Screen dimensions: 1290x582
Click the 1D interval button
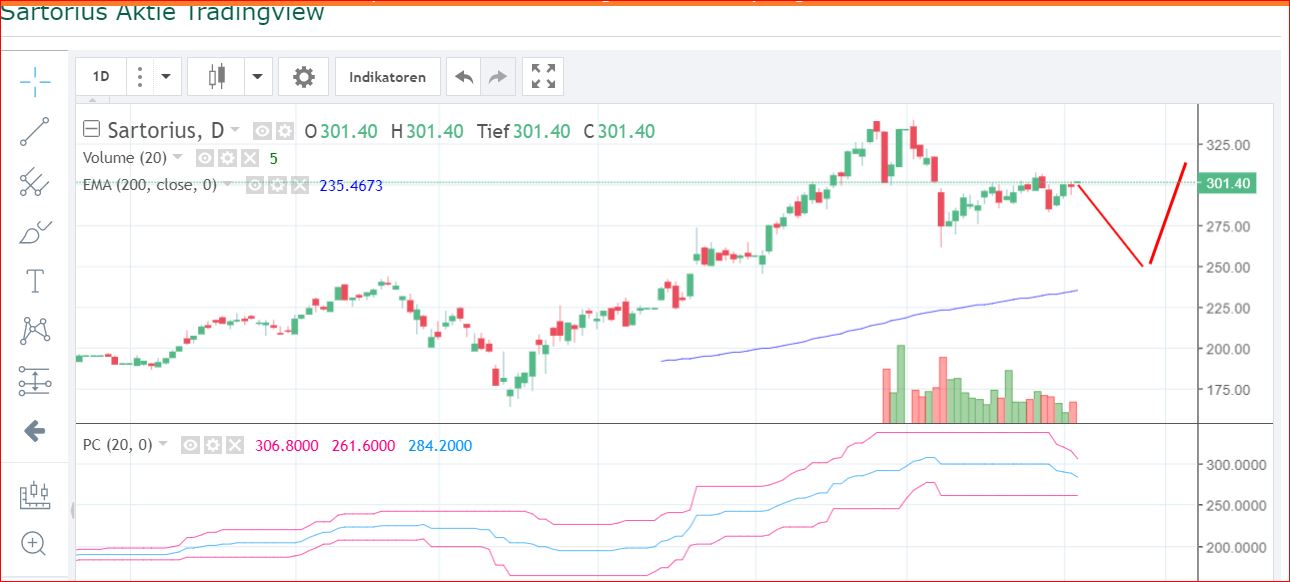tap(101, 77)
